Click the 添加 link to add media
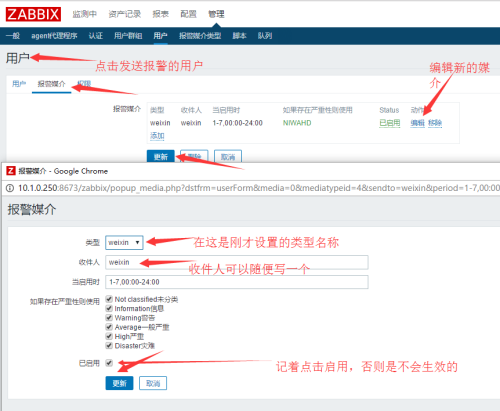500x411 pixels. click(157, 136)
